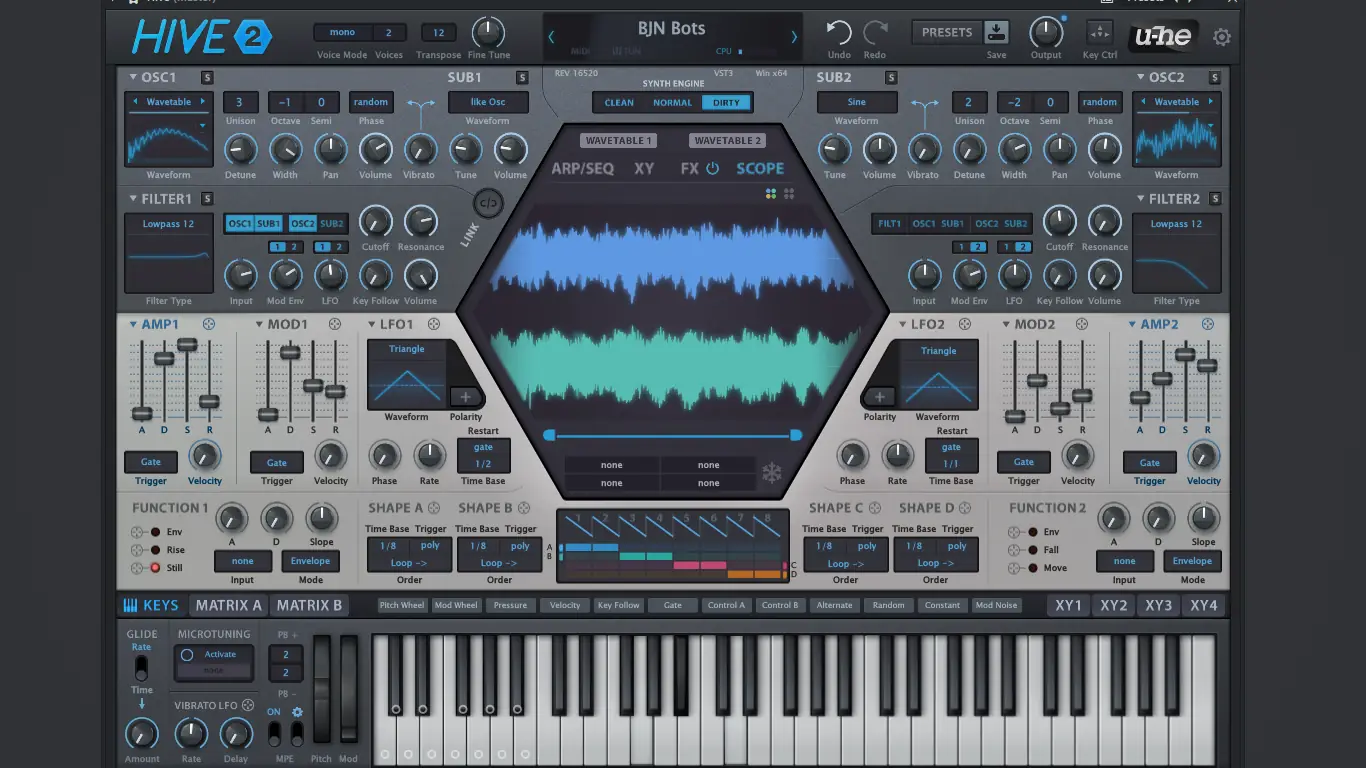Solo FILTER1 with its S button

(x=207, y=199)
